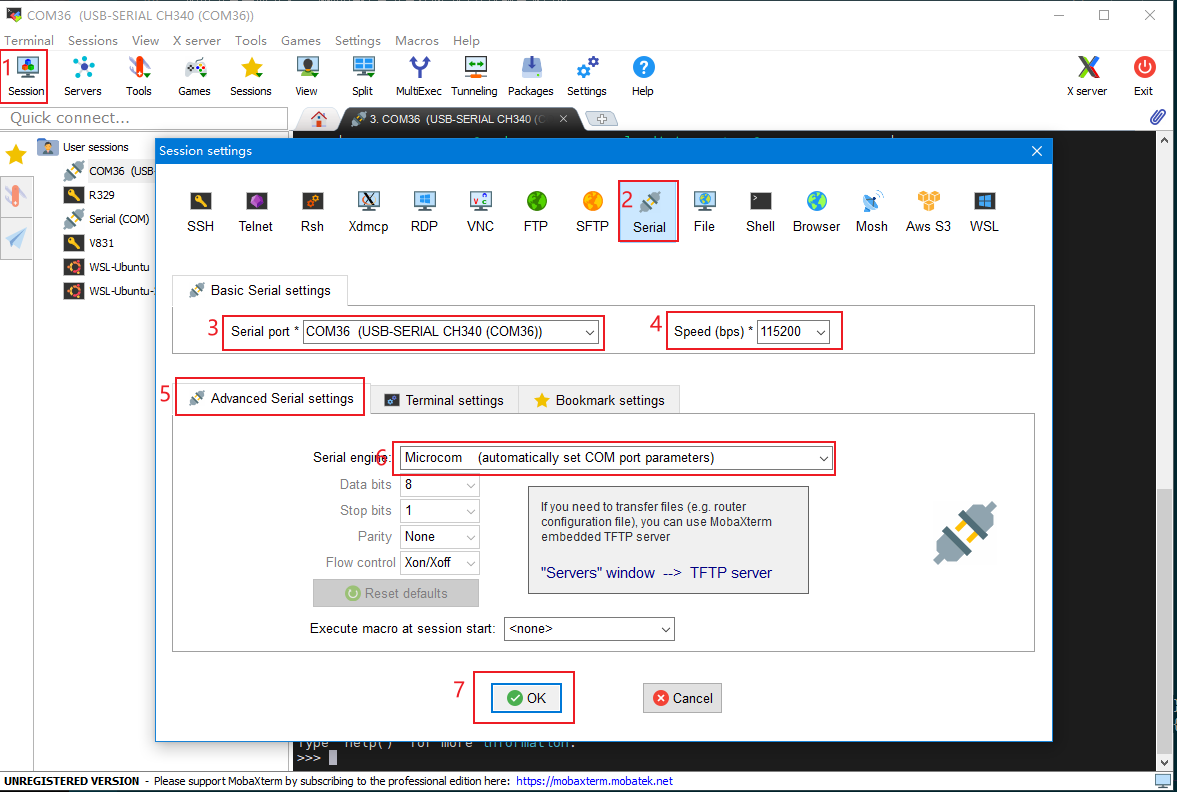The height and width of the screenshot is (792, 1177).
Task: Choose the Telnet session type
Action: pyautogui.click(x=256, y=211)
